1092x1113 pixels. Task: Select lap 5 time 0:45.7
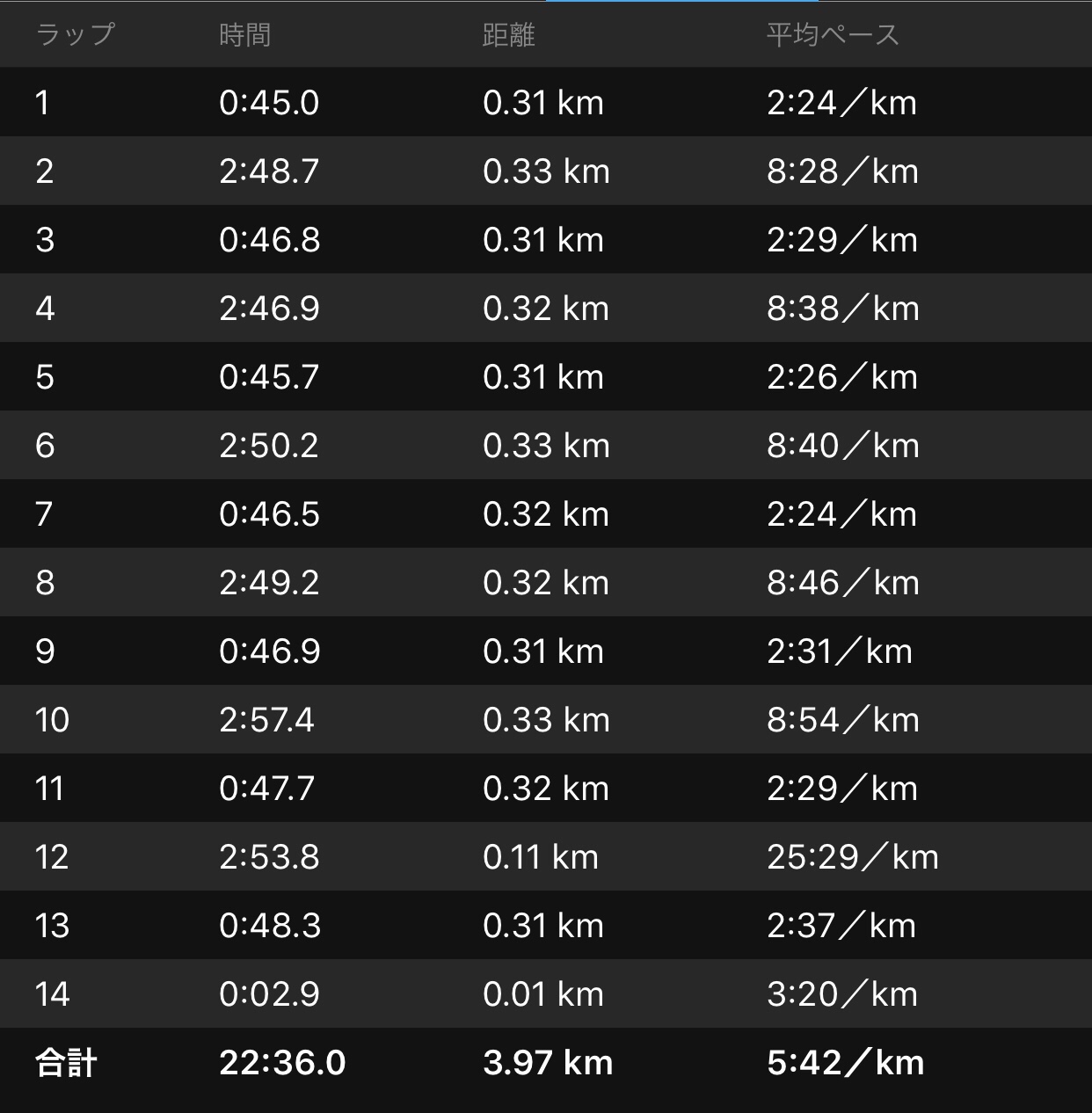coord(269,377)
